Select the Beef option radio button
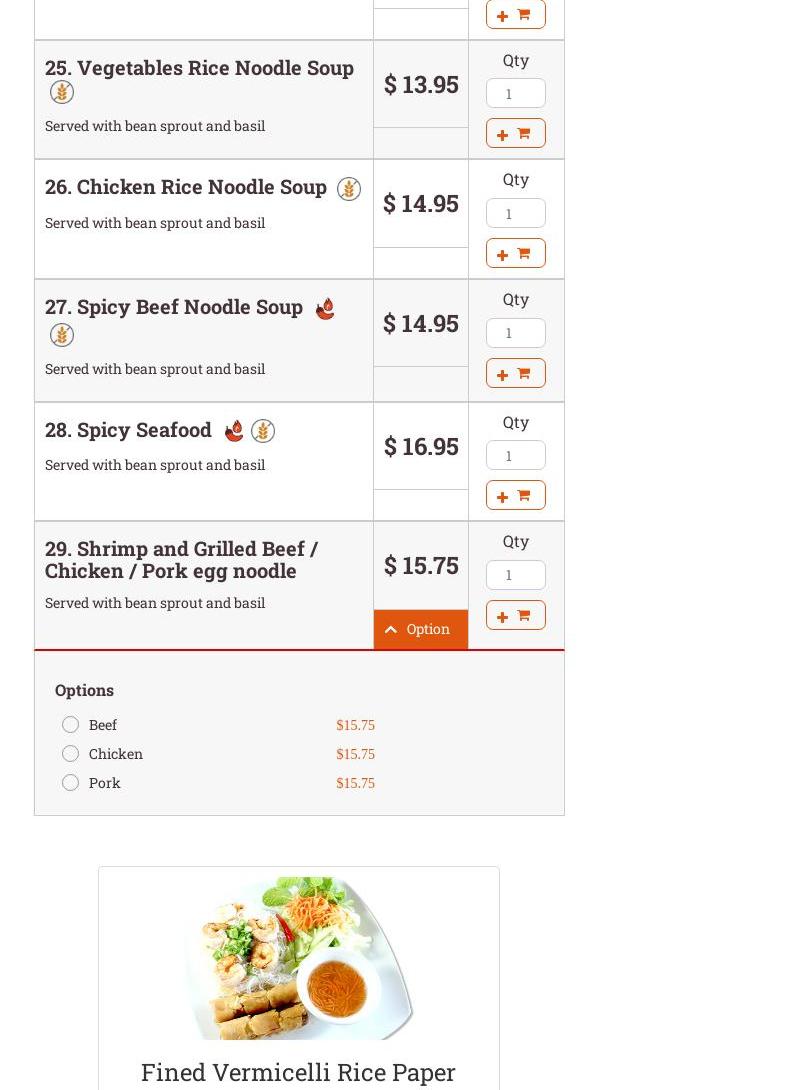The width and height of the screenshot is (785, 1090). pyautogui.click(x=70, y=724)
